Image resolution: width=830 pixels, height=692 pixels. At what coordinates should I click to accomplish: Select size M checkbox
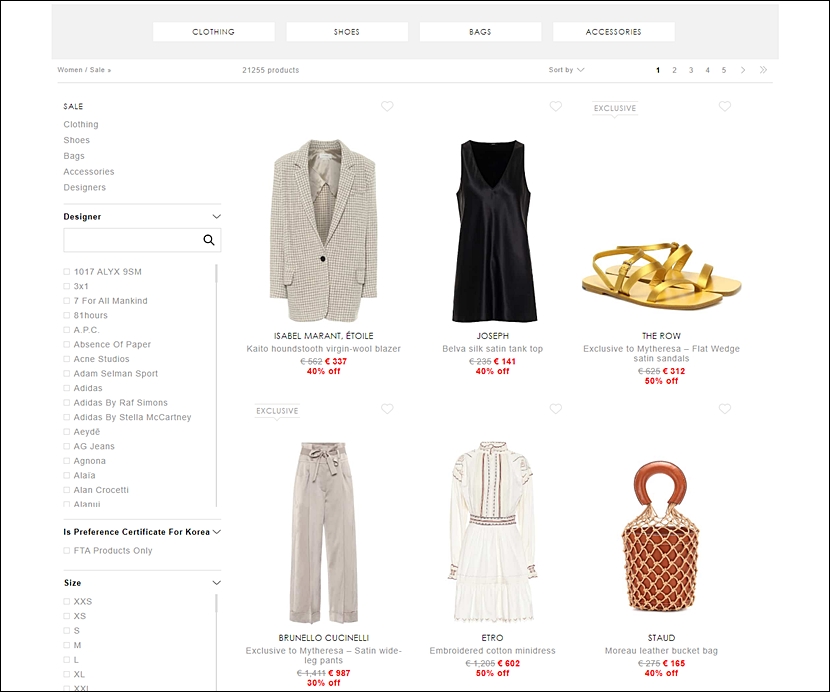tap(67, 645)
